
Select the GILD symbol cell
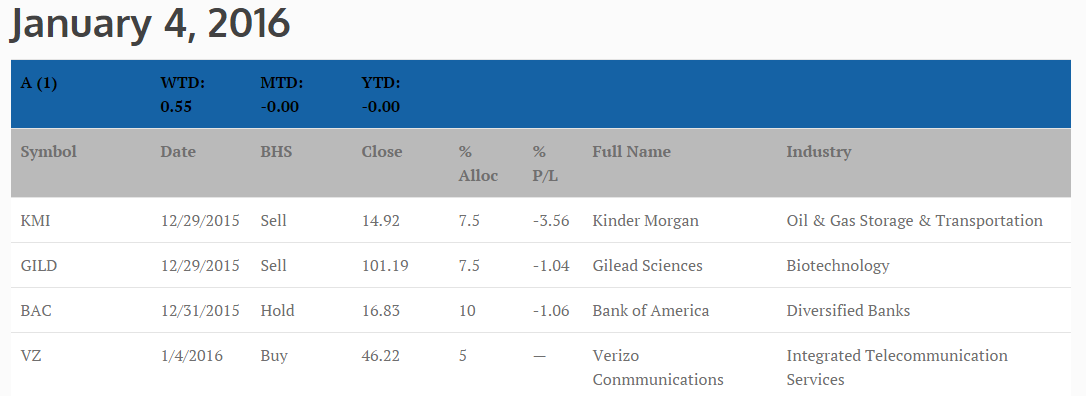[39, 266]
